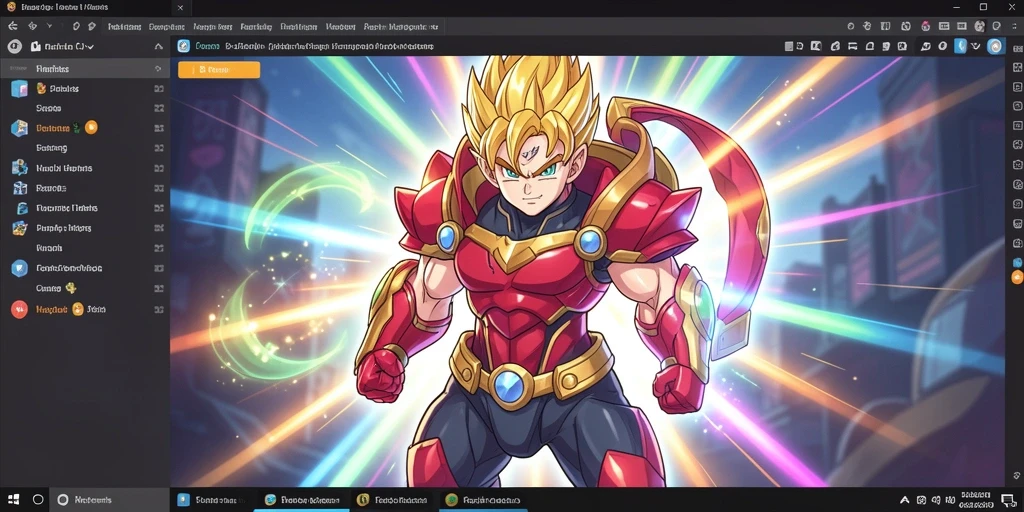Click the round avatar icon in sidebar header
The height and width of the screenshot is (512, 1024).
[x=14, y=46]
